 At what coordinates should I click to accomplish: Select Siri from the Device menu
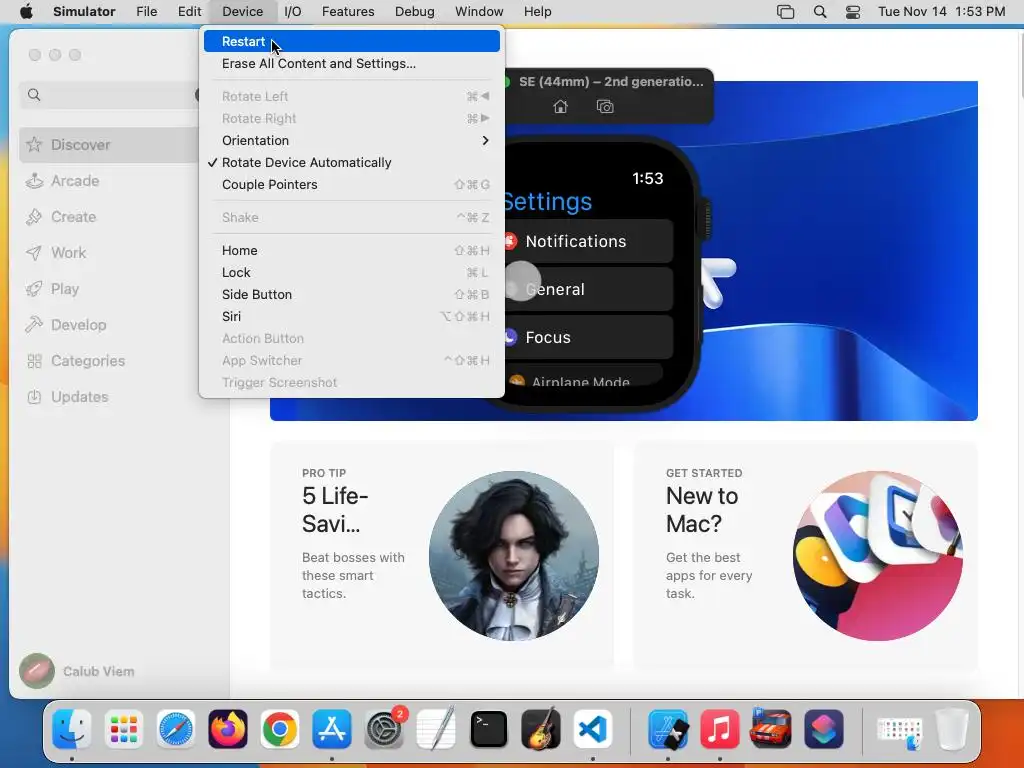(351, 317)
